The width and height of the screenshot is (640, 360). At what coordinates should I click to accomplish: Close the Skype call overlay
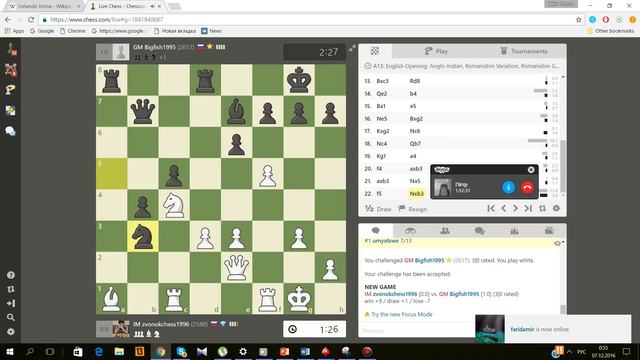coord(531,170)
